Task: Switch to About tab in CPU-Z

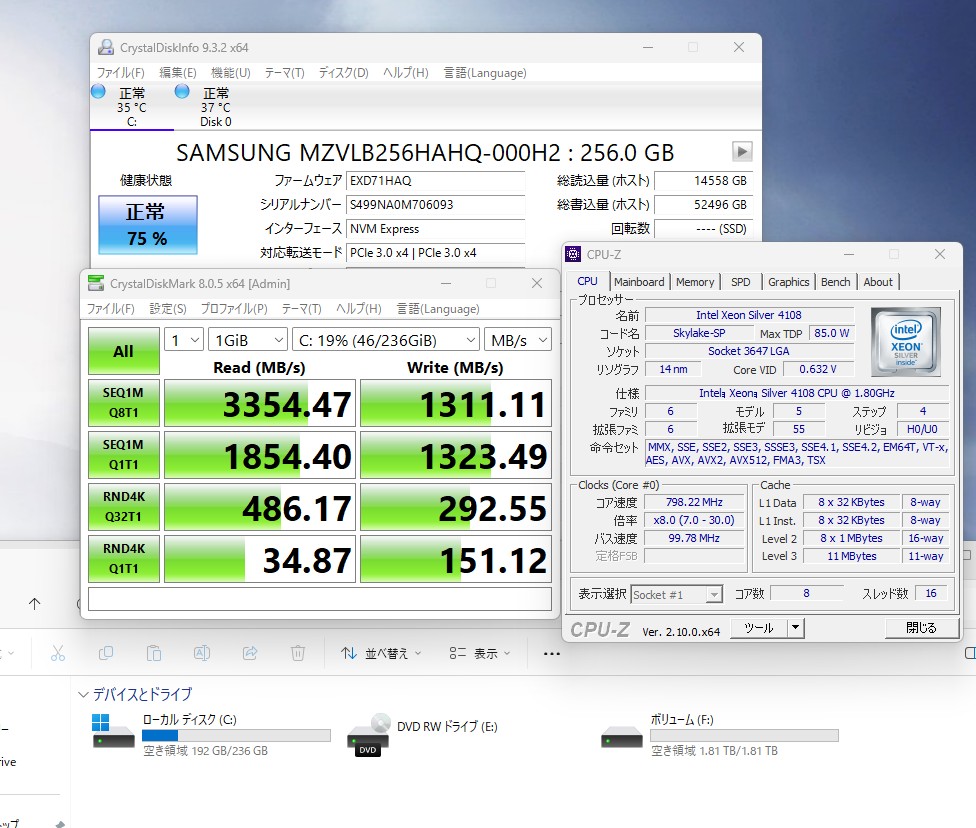Action: (878, 282)
